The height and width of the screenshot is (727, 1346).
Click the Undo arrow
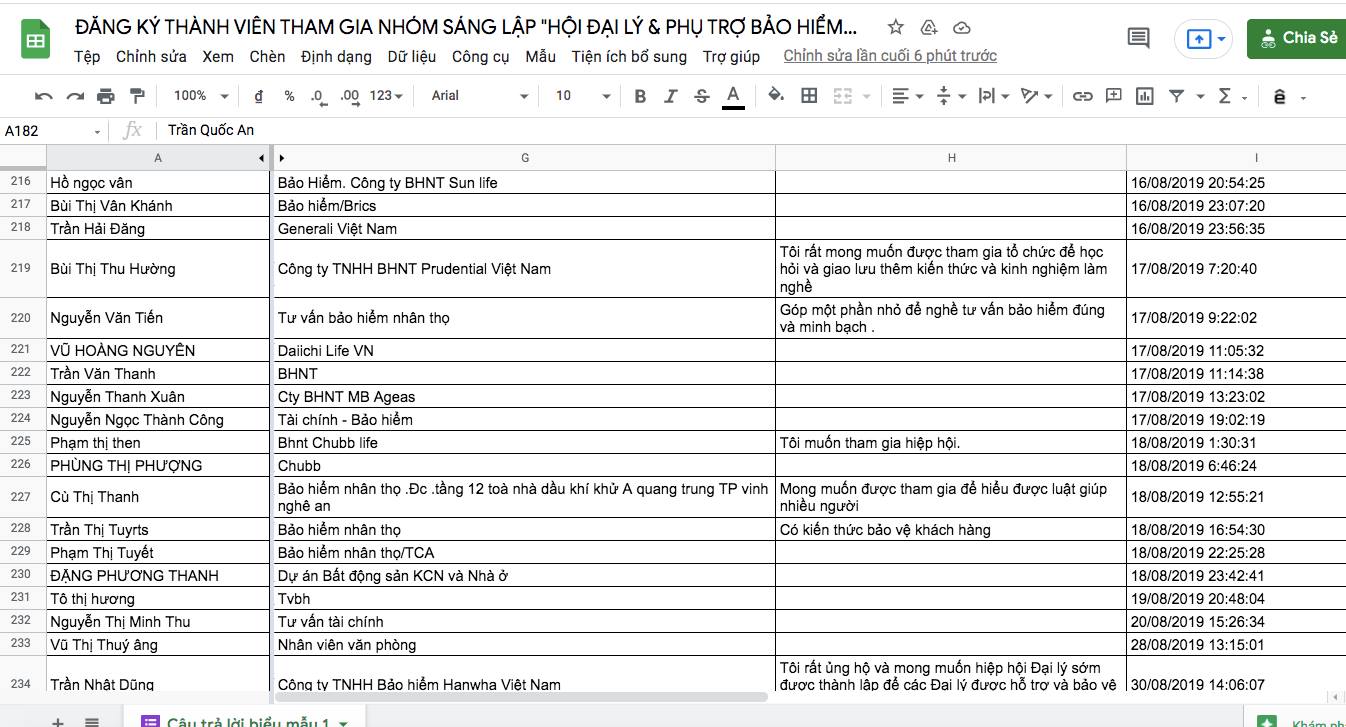(x=44, y=96)
